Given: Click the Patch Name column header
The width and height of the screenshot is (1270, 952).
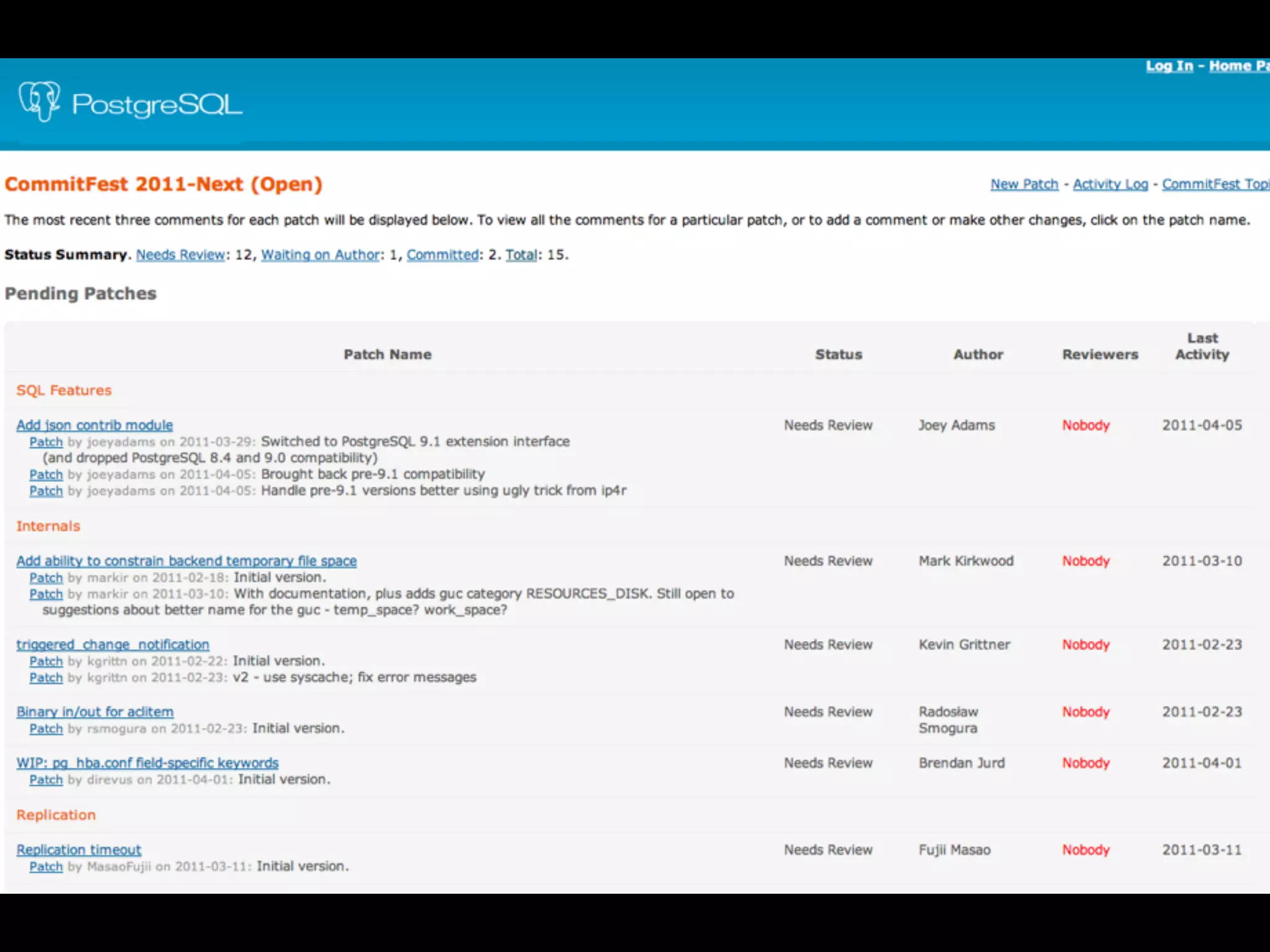Looking at the screenshot, I should [x=388, y=355].
